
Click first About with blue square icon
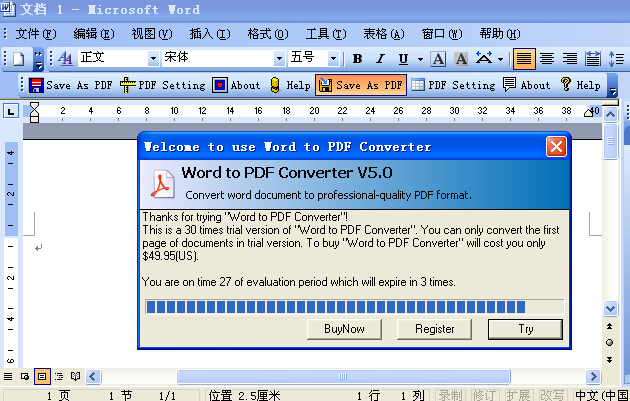(x=236, y=85)
